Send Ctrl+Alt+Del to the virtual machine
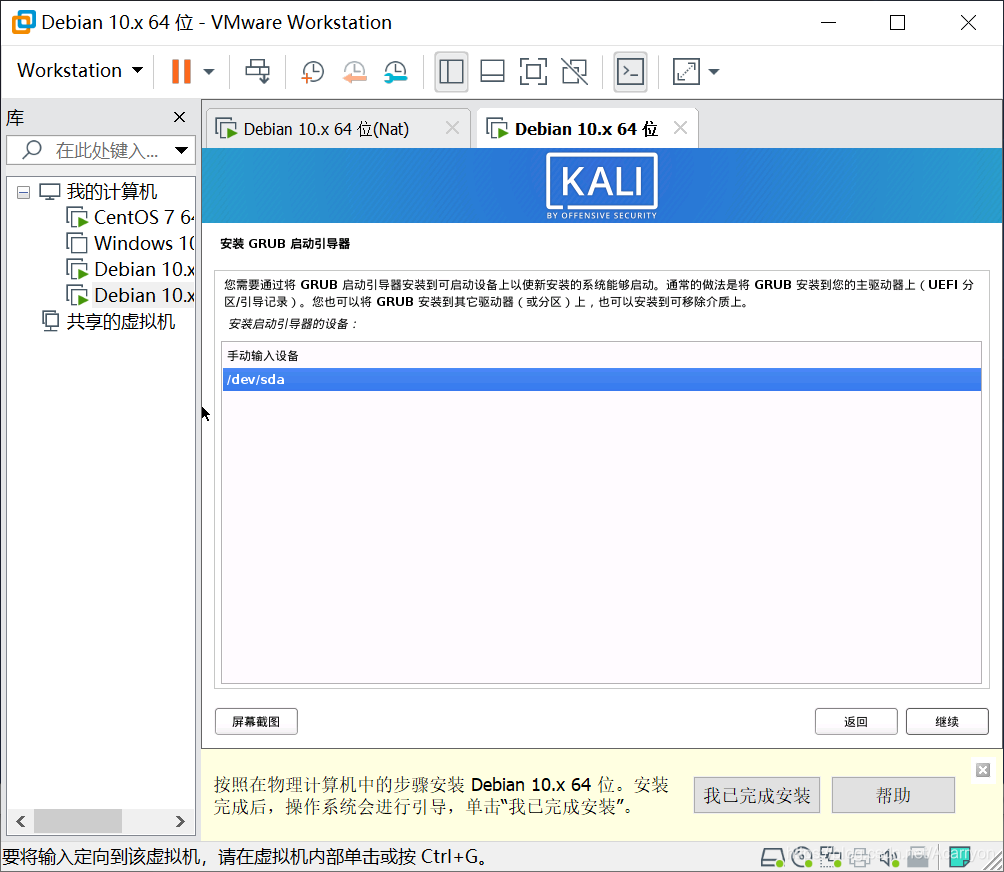The width and height of the screenshot is (1004, 872). pyautogui.click(x=257, y=71)
